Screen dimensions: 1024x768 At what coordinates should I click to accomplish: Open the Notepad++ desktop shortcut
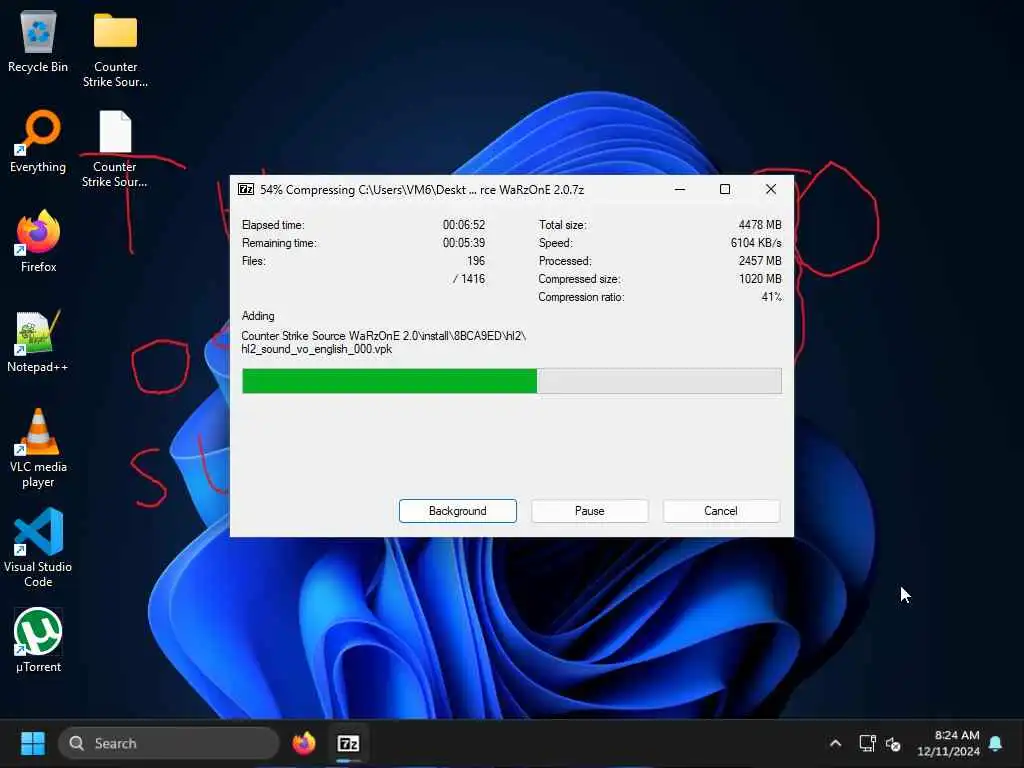point(38,342)
